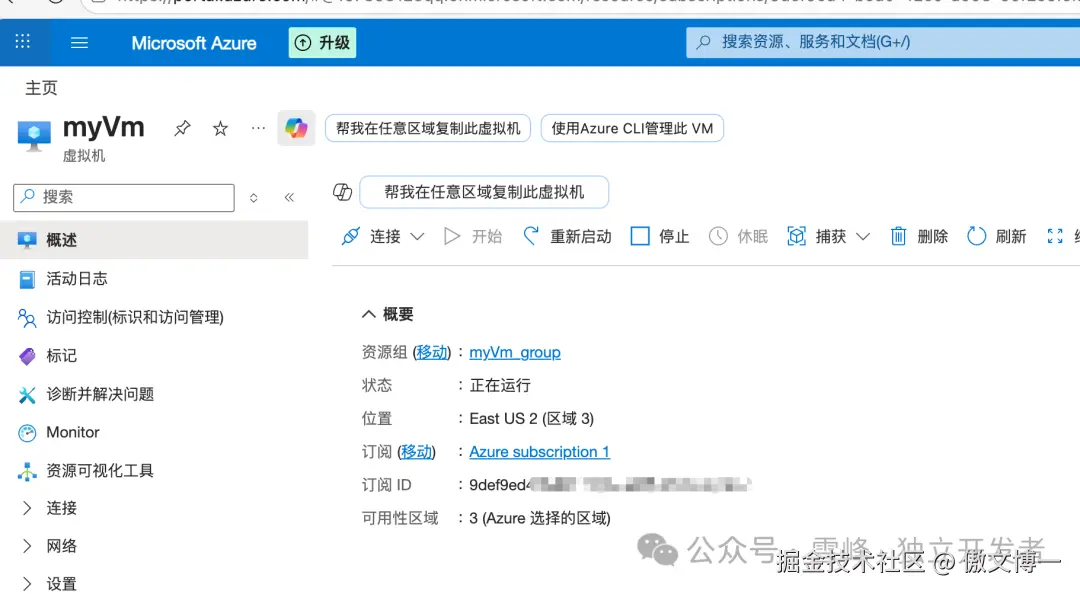The width and height of the screenshot is (1080, 594).
Task: Click the Copilot chat icon beside the lower suggestion
Action: 342,192
